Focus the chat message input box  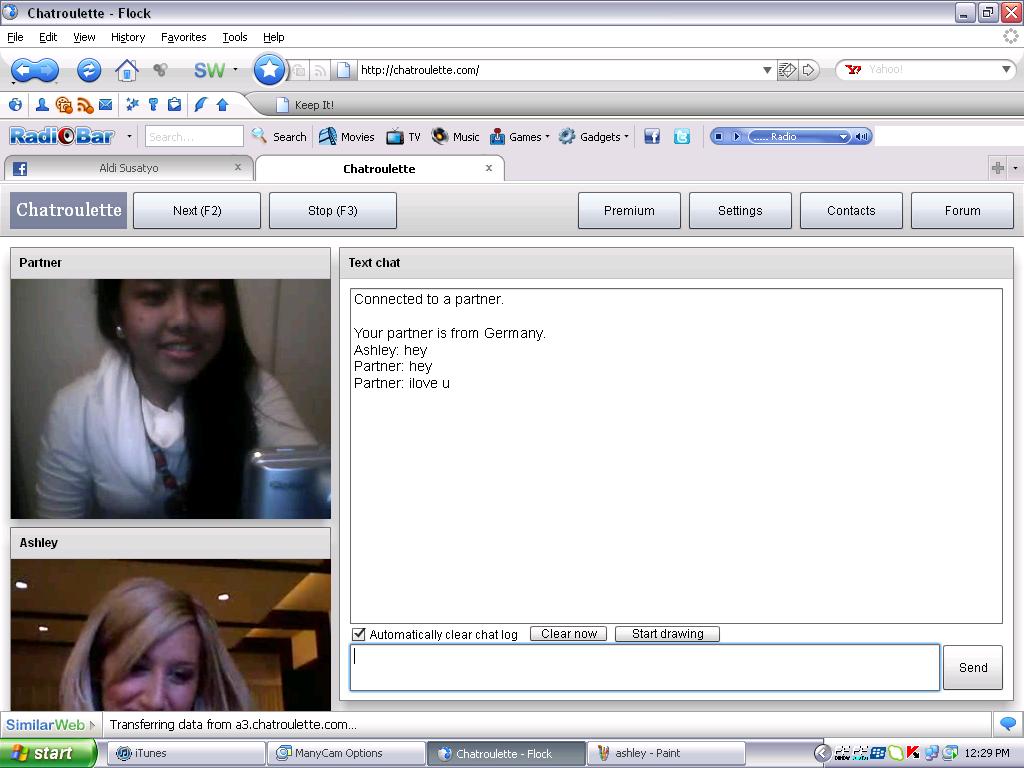[x=645, y=667]
